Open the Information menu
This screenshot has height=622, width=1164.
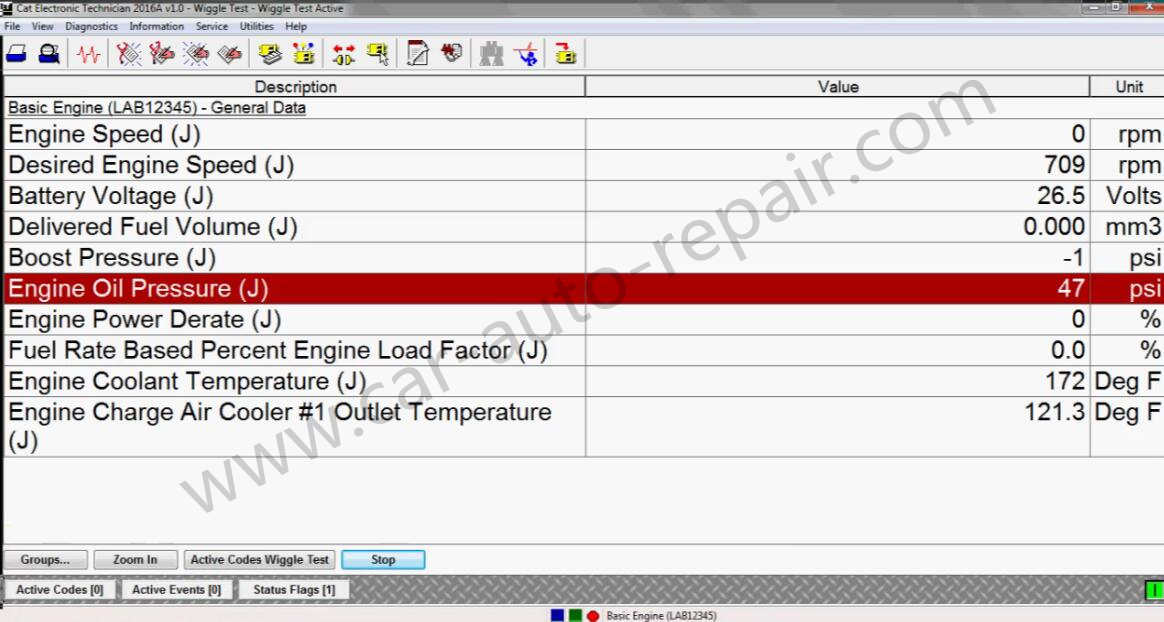[x=157, y=26]
